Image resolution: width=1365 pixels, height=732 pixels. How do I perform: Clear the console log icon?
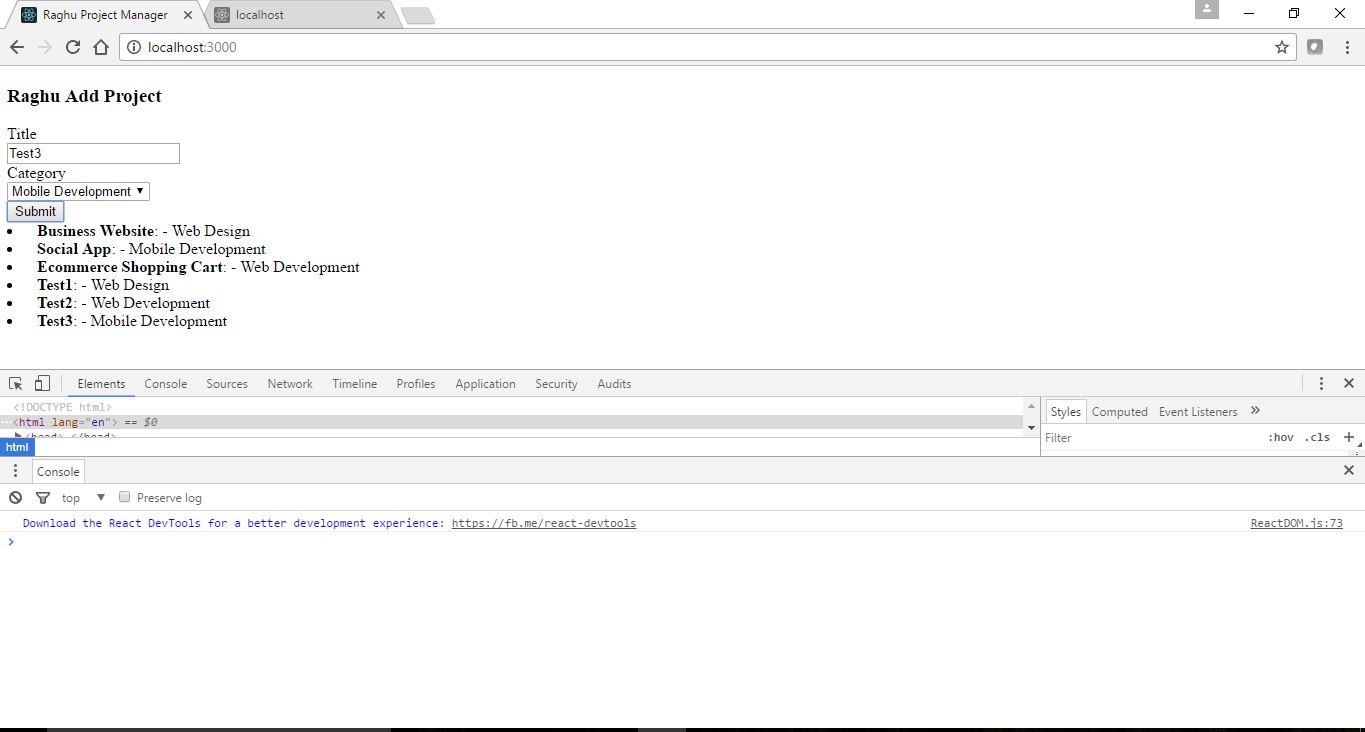15,497
